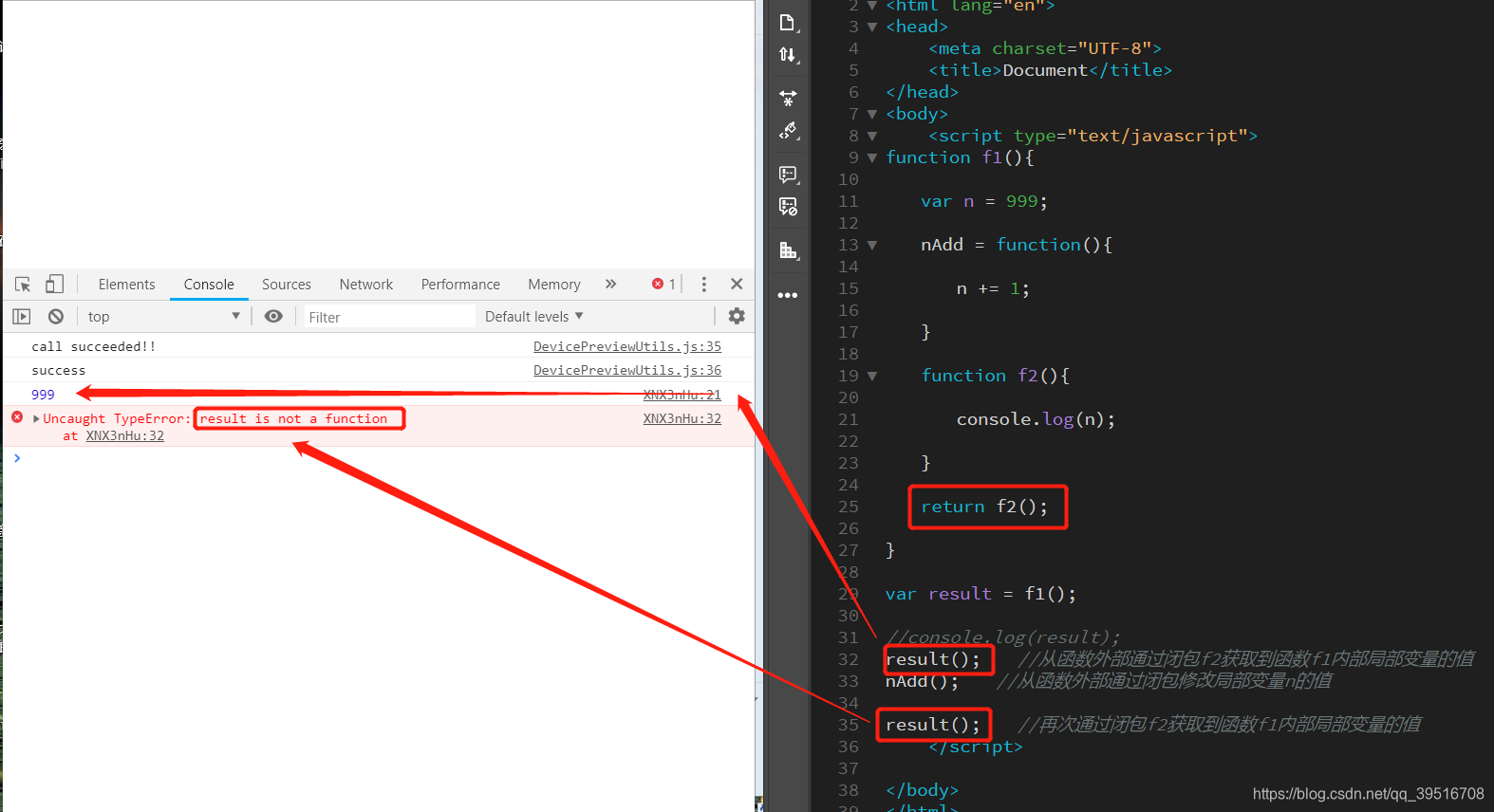Toggle the live expression eye icon
Screen dimensions: 1494x812
coord(273,317)
